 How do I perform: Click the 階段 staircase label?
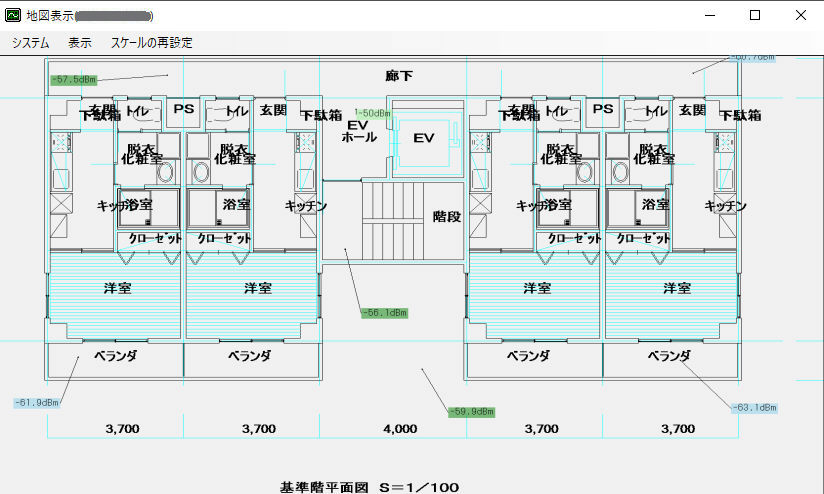[x=446, y=216]
